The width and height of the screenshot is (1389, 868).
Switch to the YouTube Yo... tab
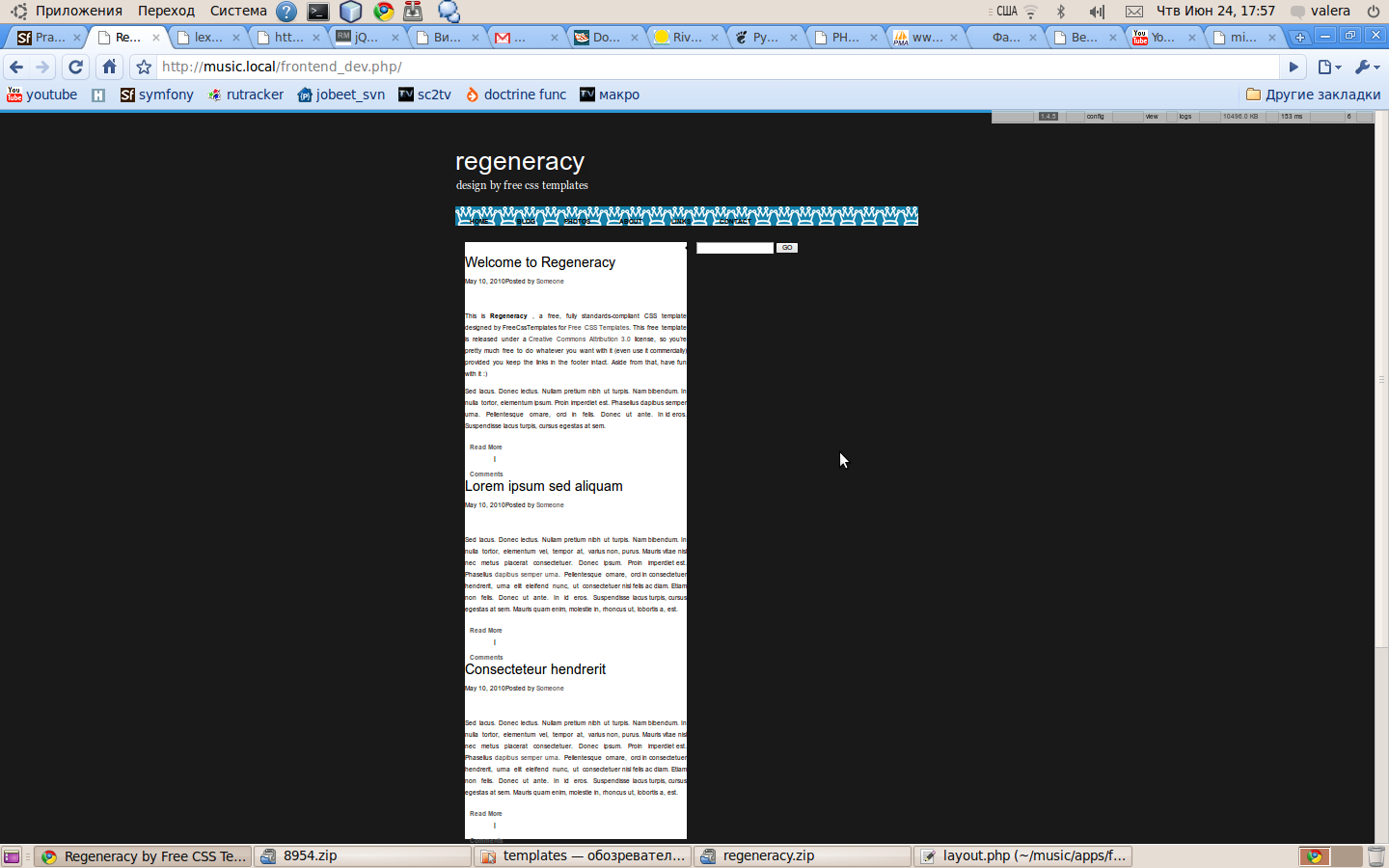coord(1165,38)
